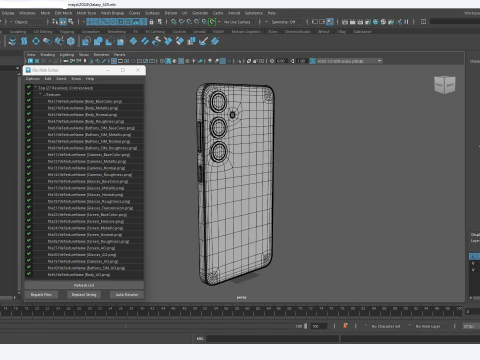The image size is (480, 360).
Task: Toggle the viewport grid display icon
Action: [114, 61]
